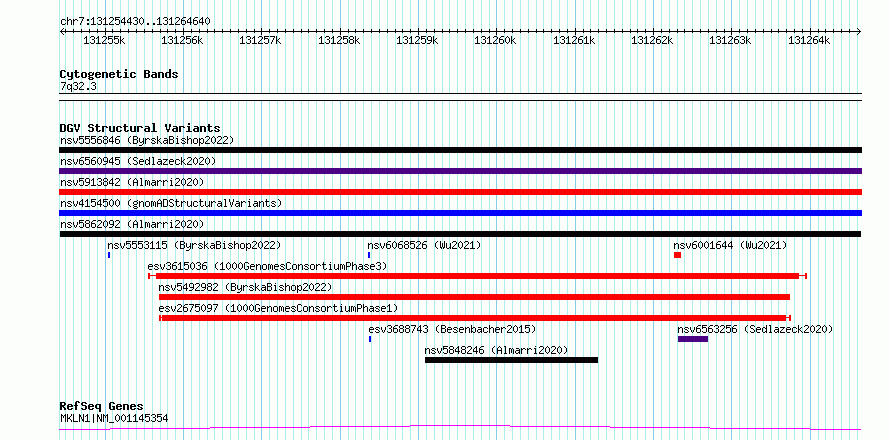The width and height of the screenshot is (890, 440).
Task: Click the nsv6068526 (Wu2021) label
Action: (425, 245)
